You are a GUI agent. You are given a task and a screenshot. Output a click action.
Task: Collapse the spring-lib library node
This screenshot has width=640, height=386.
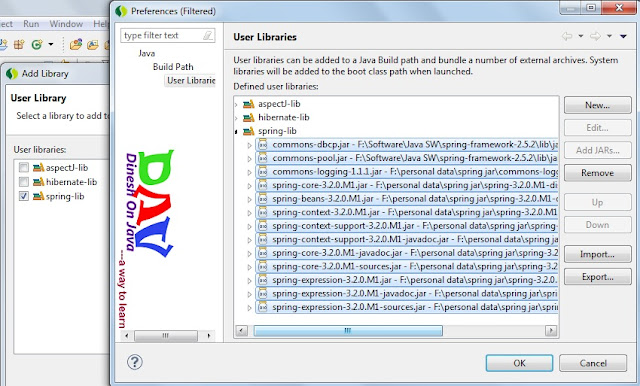(236, 131)
